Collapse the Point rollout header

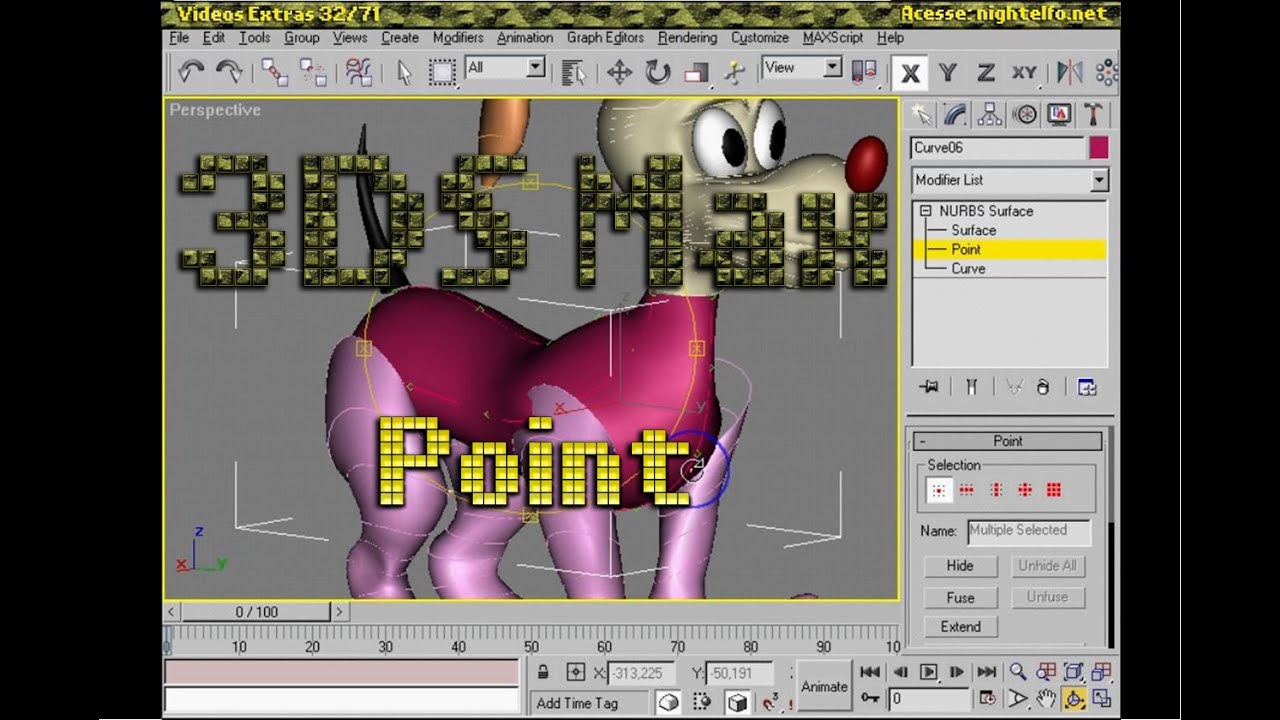tap(1008, 441)
